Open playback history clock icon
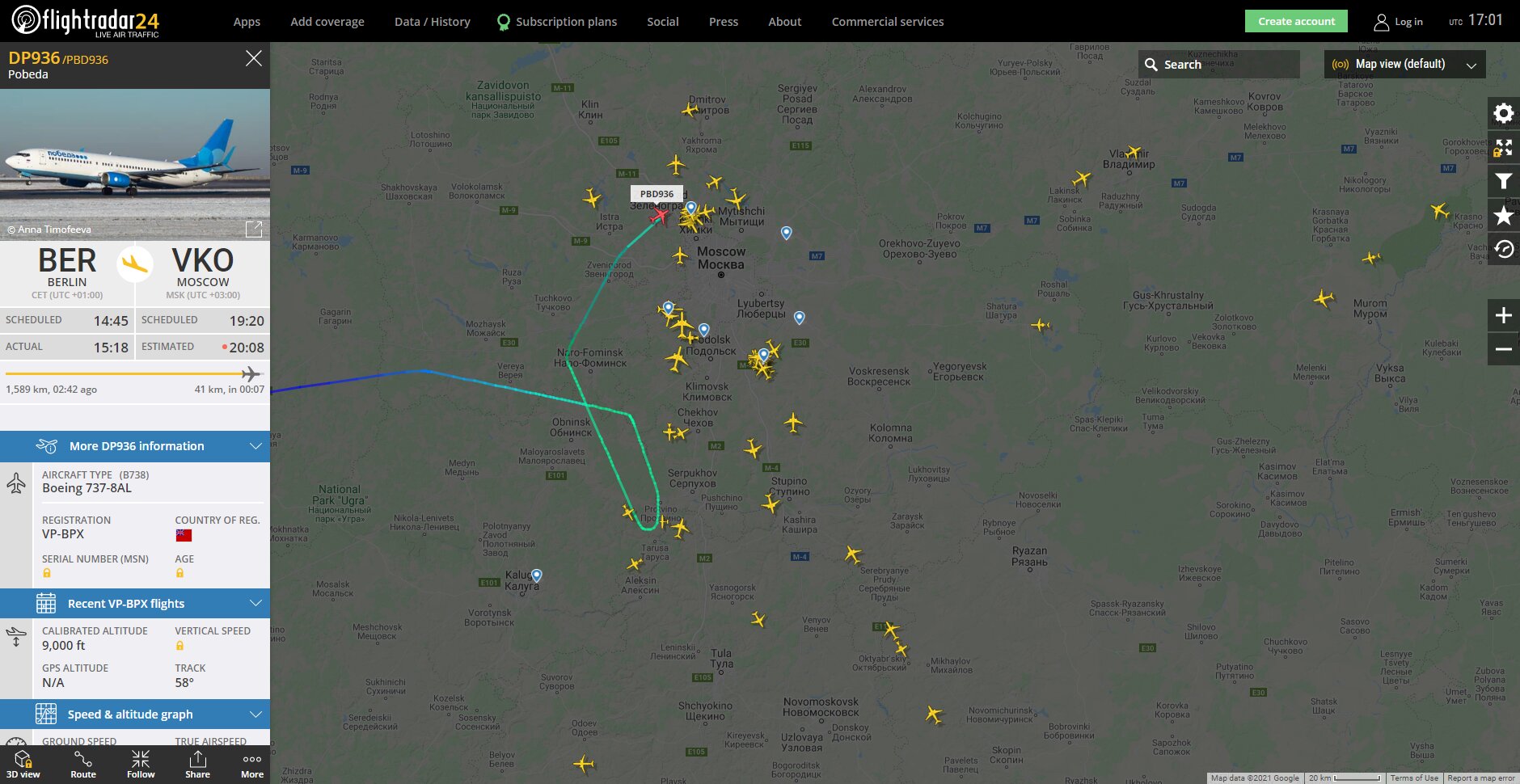Image resolution: width=1520 pixels, height=784 pixels. [x=1504, y=249]
